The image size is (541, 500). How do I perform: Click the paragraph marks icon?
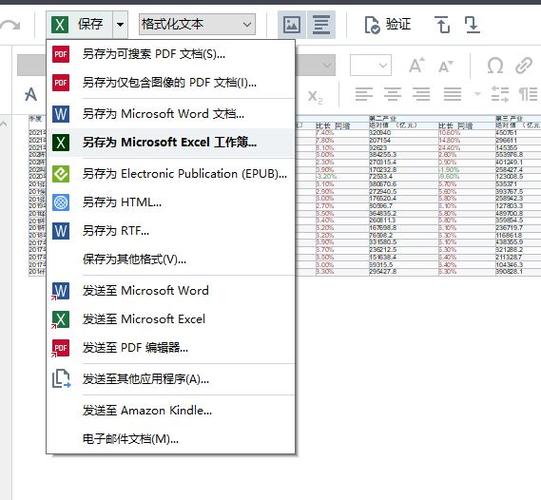coord(528,94)
